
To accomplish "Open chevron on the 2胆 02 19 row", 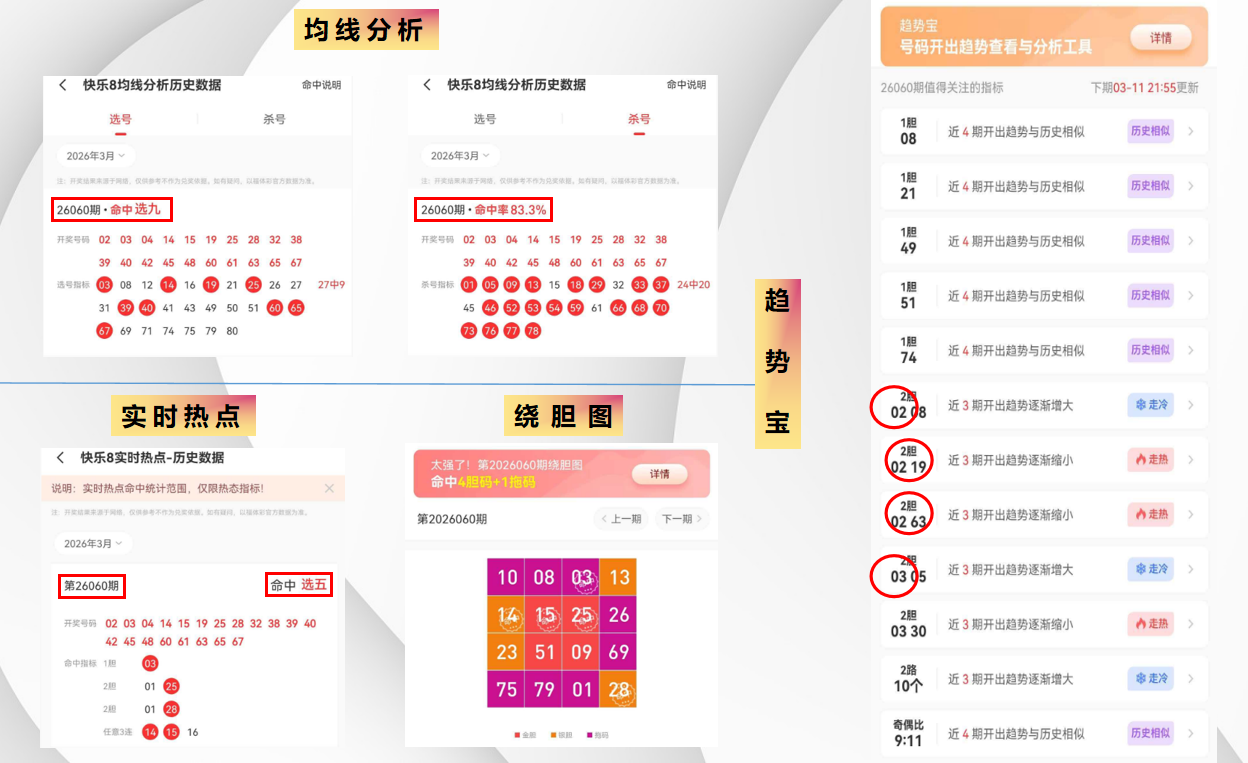I will tap(1191, 460).
